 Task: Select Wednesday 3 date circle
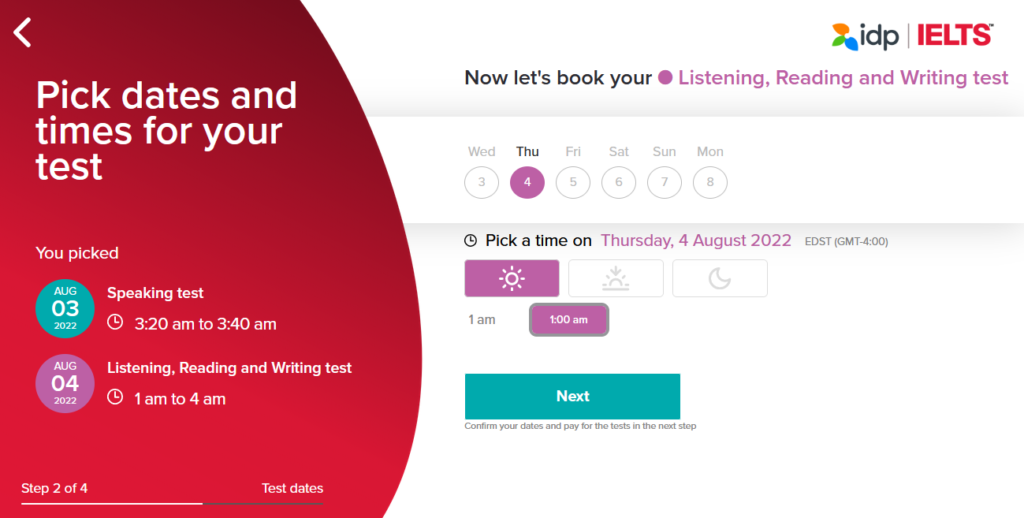(481, 182)
